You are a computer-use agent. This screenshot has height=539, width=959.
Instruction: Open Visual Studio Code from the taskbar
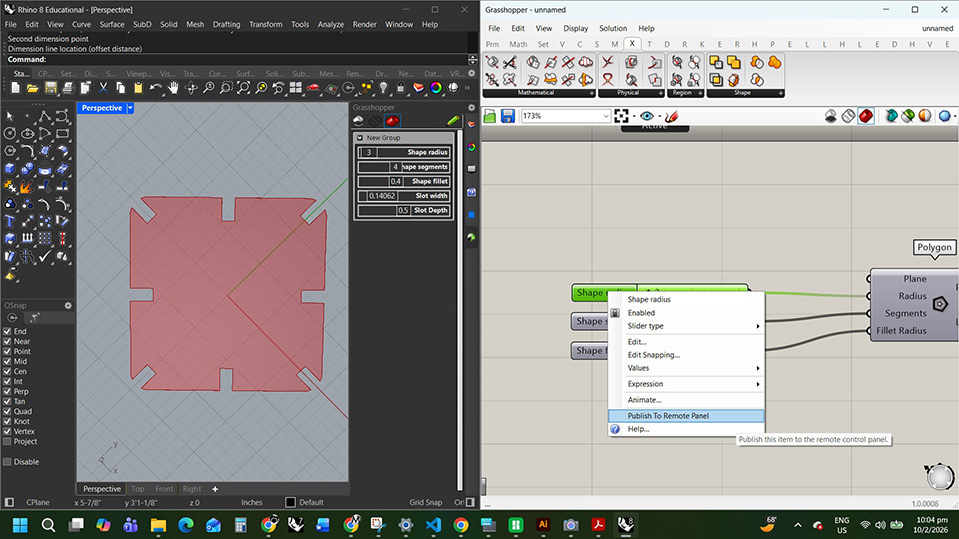point(433,524)
